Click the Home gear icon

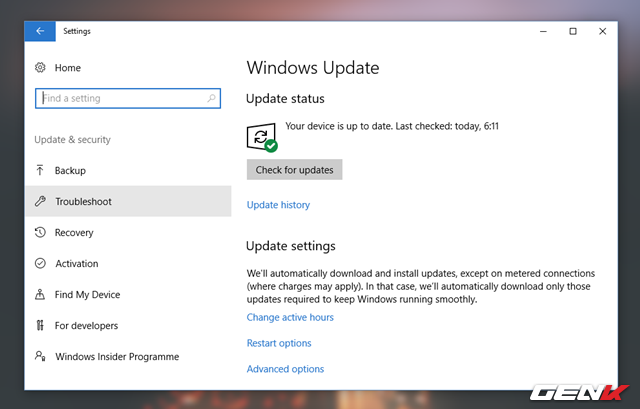40,67
